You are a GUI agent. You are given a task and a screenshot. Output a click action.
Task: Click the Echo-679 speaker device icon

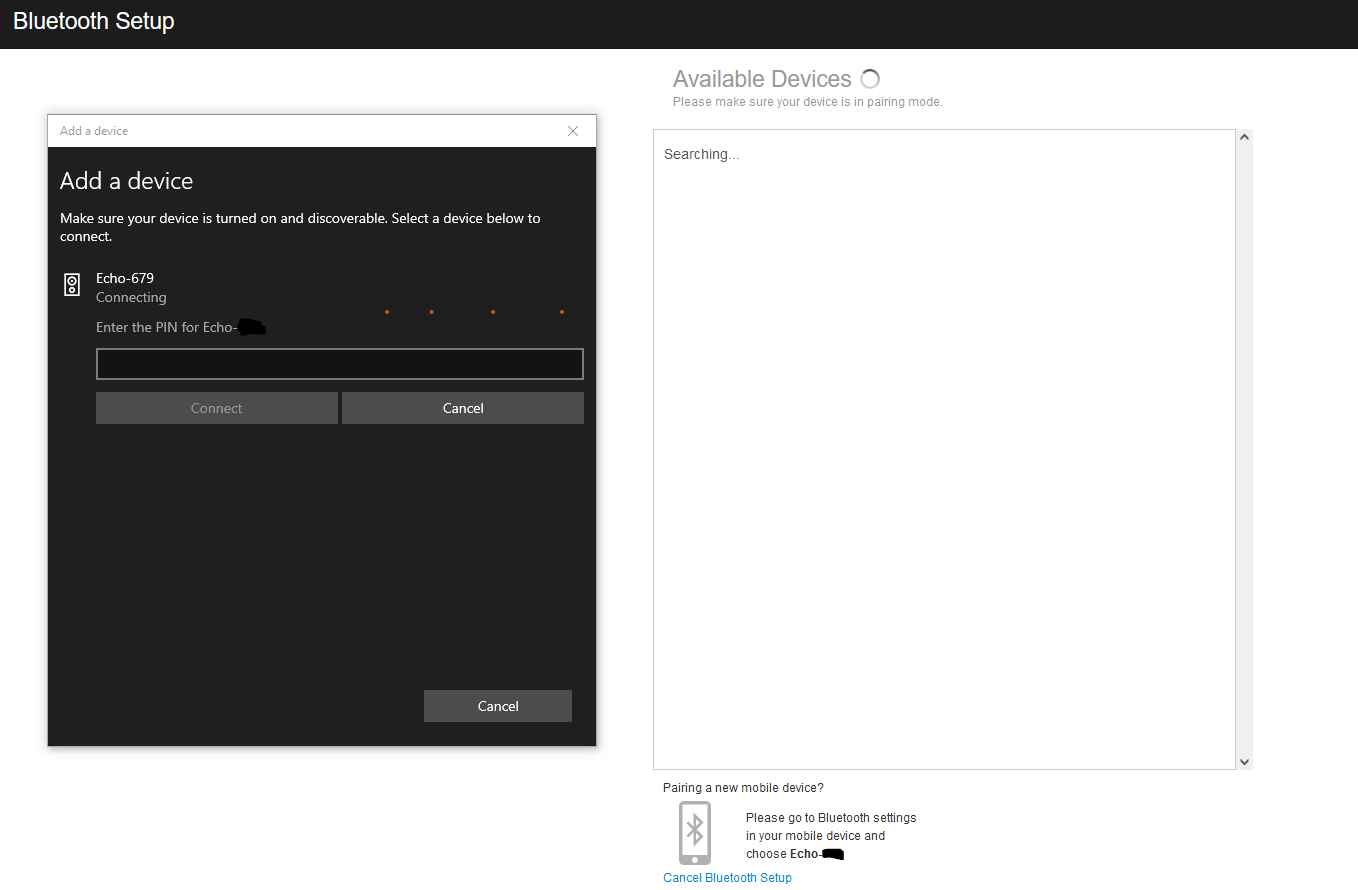[x=72, y=285]
